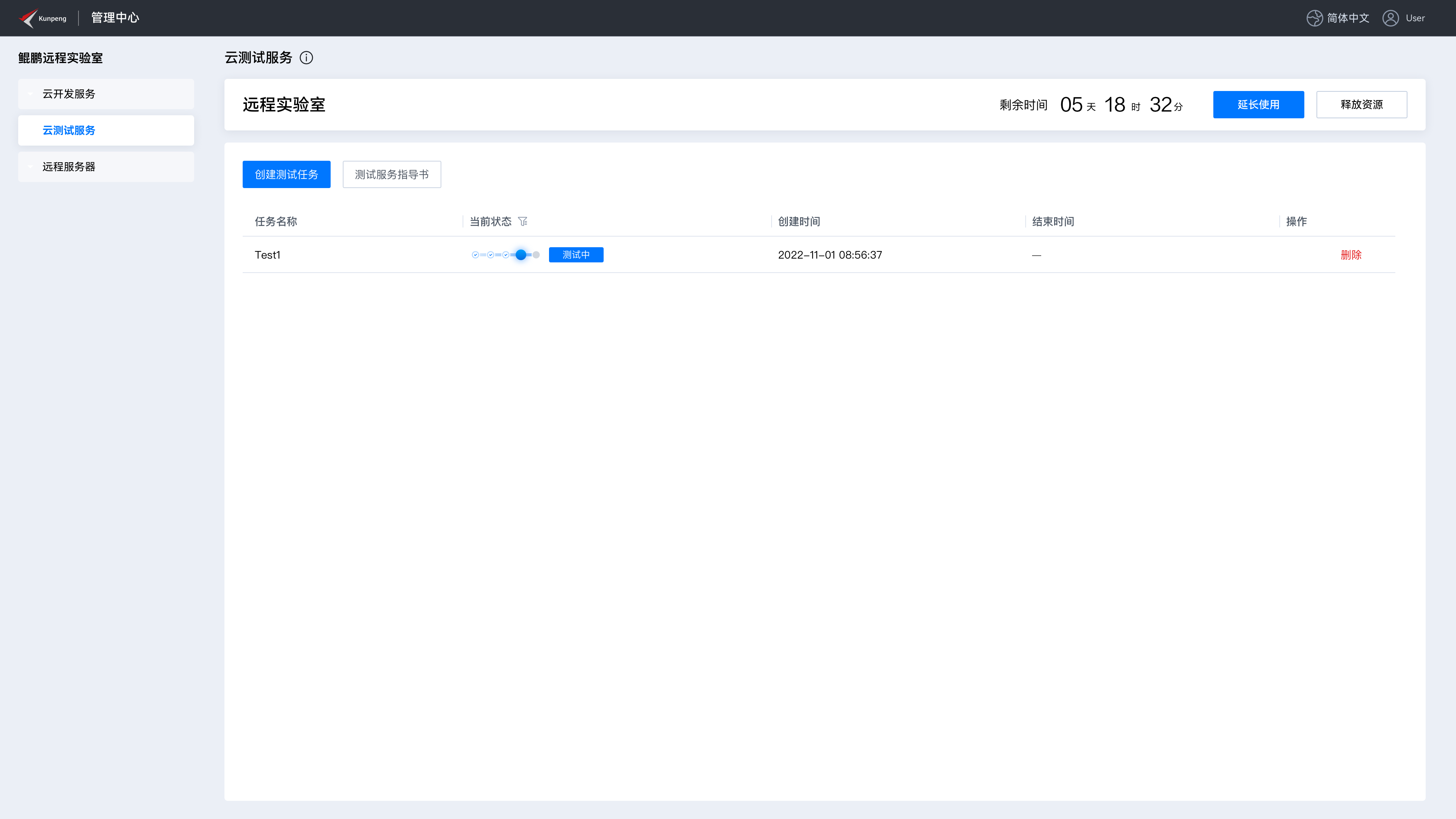
Task: Click the grey final progress step for Test1
Action: click(537, 255)
